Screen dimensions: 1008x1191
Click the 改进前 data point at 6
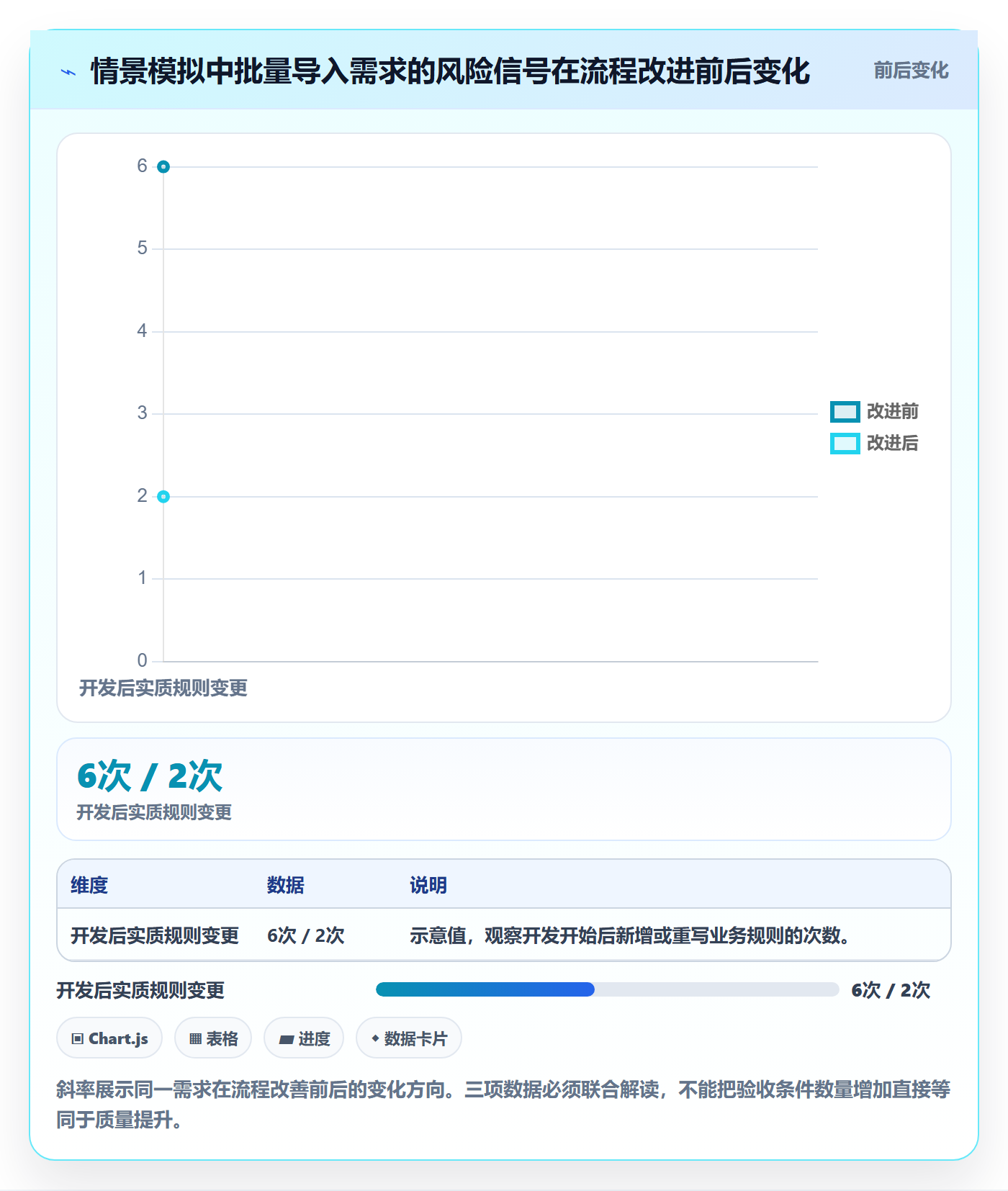(163, 167)
